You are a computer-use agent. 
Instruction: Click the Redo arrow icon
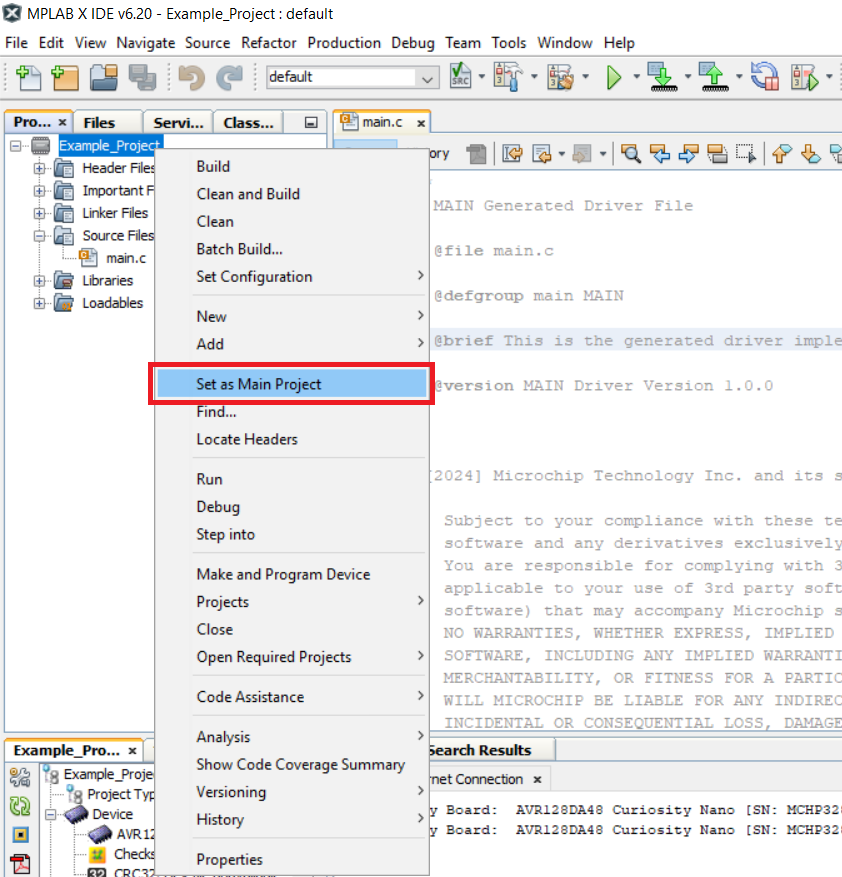pos(229,77)
